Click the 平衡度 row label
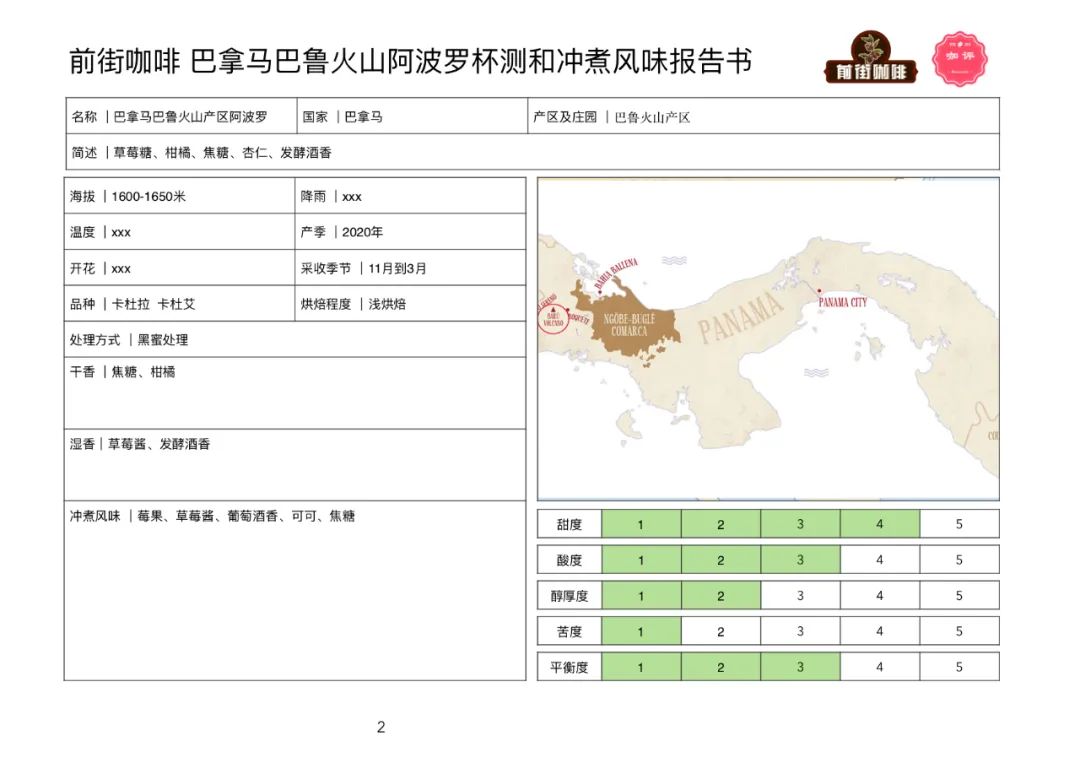 coord(570,667)
